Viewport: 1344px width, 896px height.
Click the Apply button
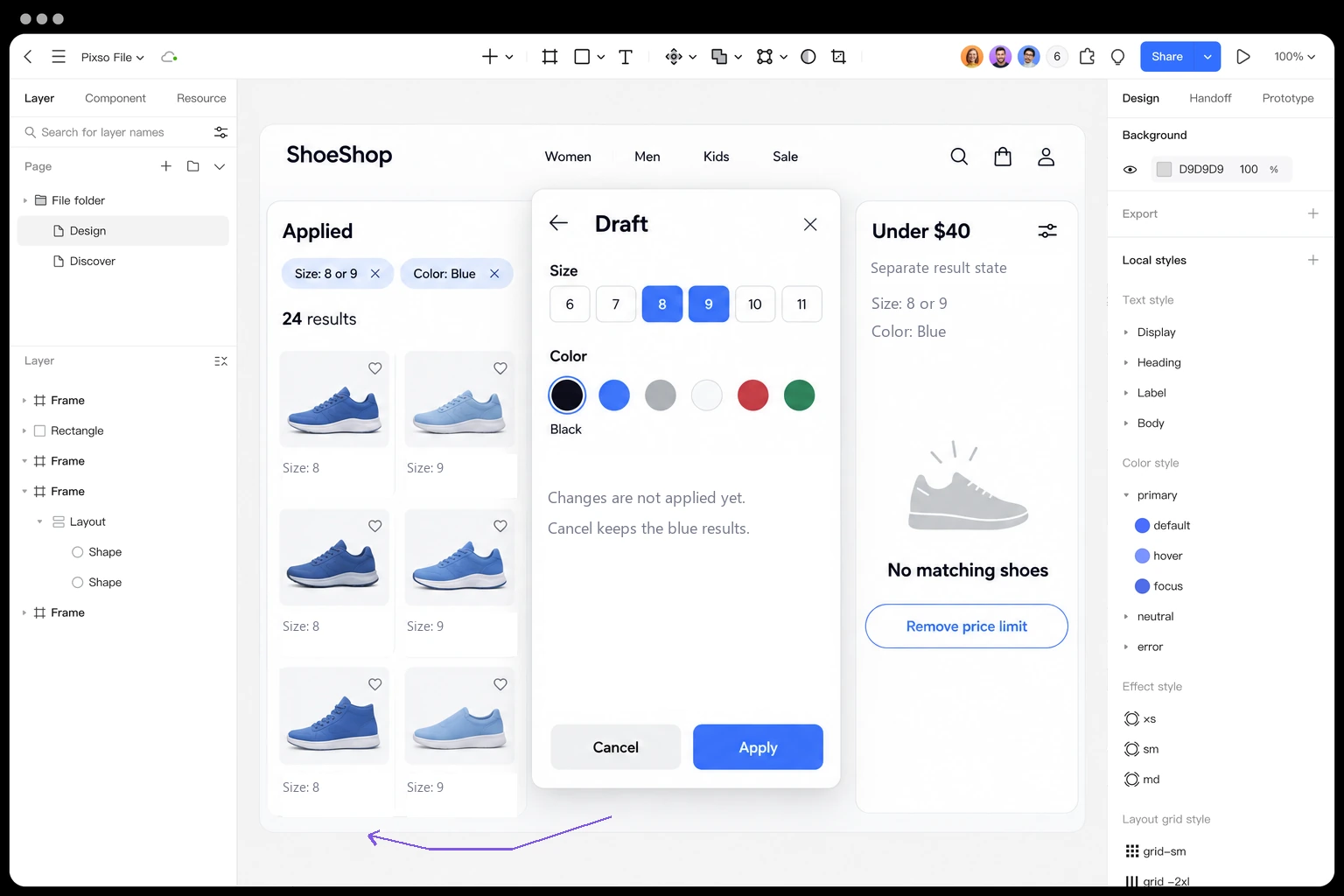tap(758, 747)
